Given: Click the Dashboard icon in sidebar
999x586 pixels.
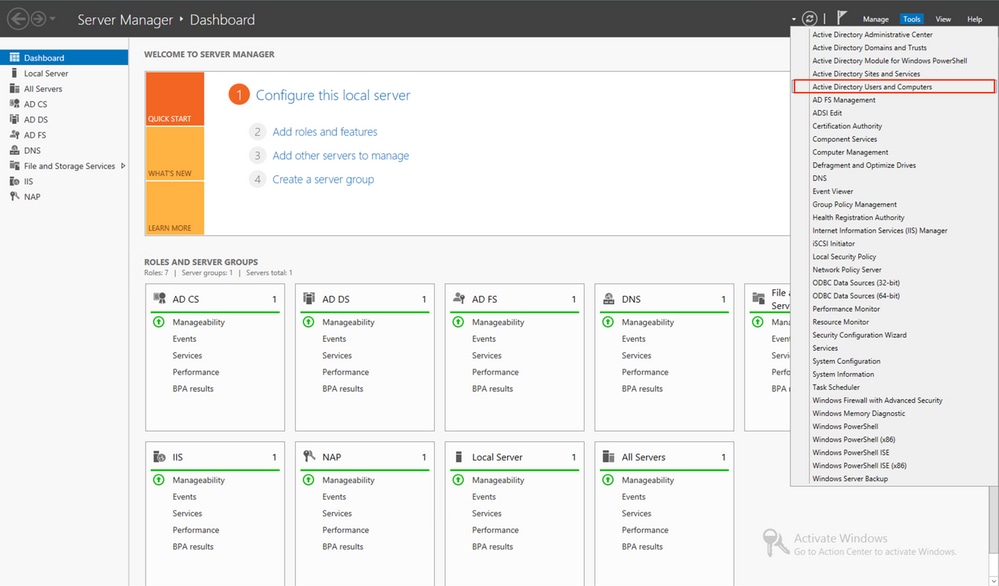Looking at the screenshot, I should pyautogui.click(x=14, y=57).
